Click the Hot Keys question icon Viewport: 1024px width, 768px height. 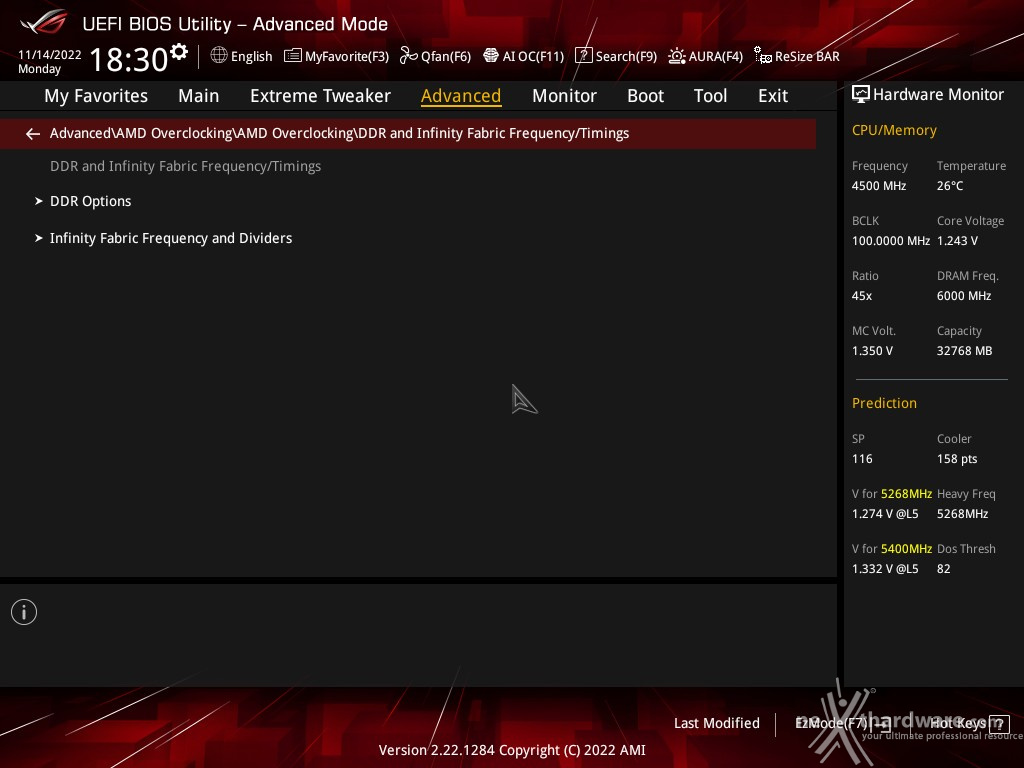pyautogui.click(x=999, y=724)
